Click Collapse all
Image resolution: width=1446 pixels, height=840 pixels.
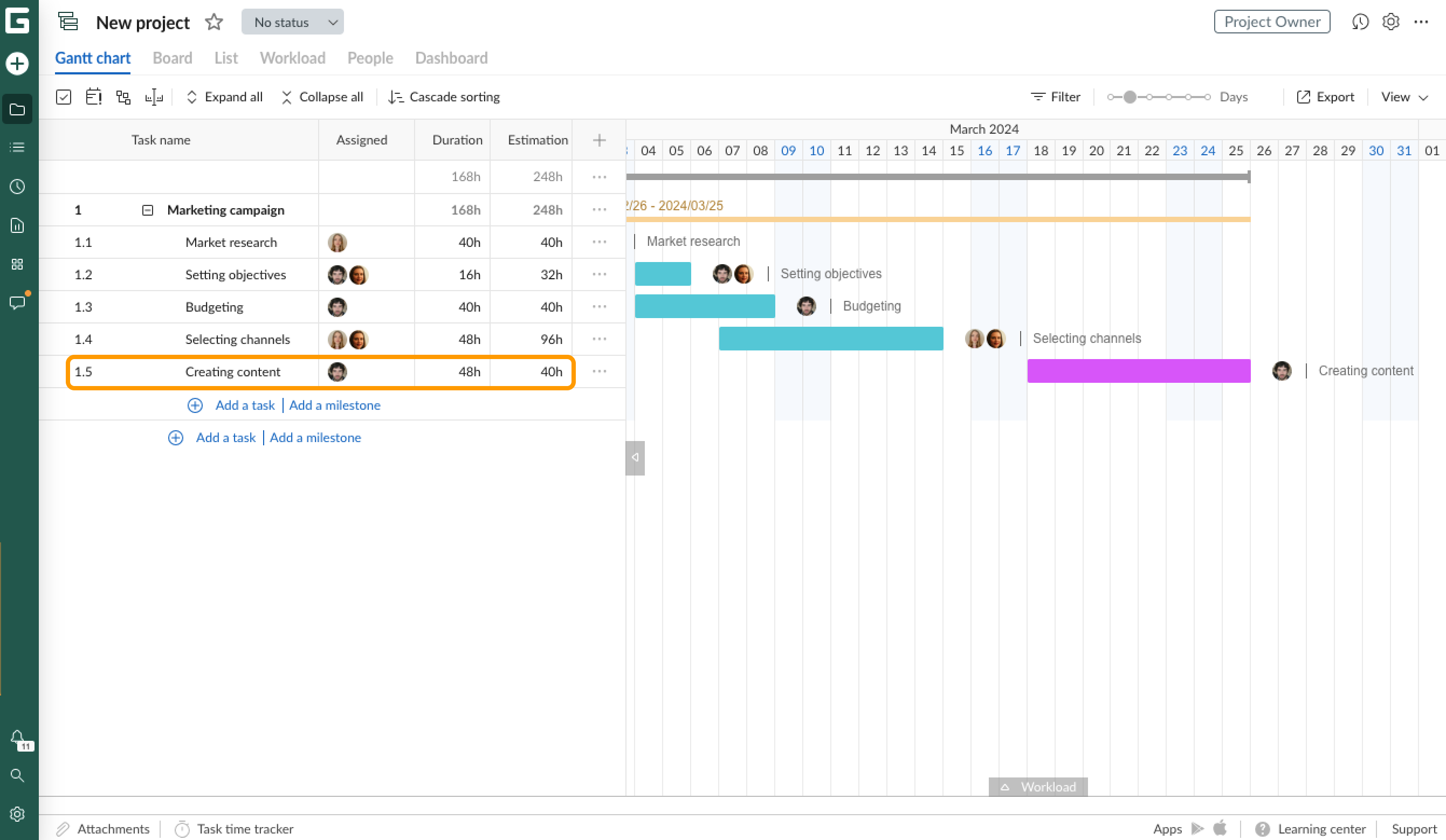click(x=322, y=97)
